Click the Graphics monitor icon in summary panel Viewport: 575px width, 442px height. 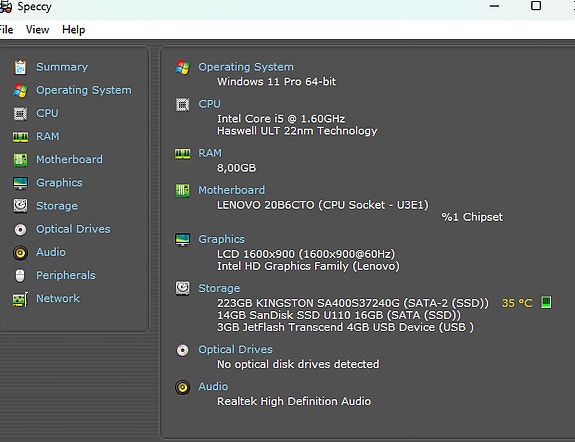pos(183,240)
